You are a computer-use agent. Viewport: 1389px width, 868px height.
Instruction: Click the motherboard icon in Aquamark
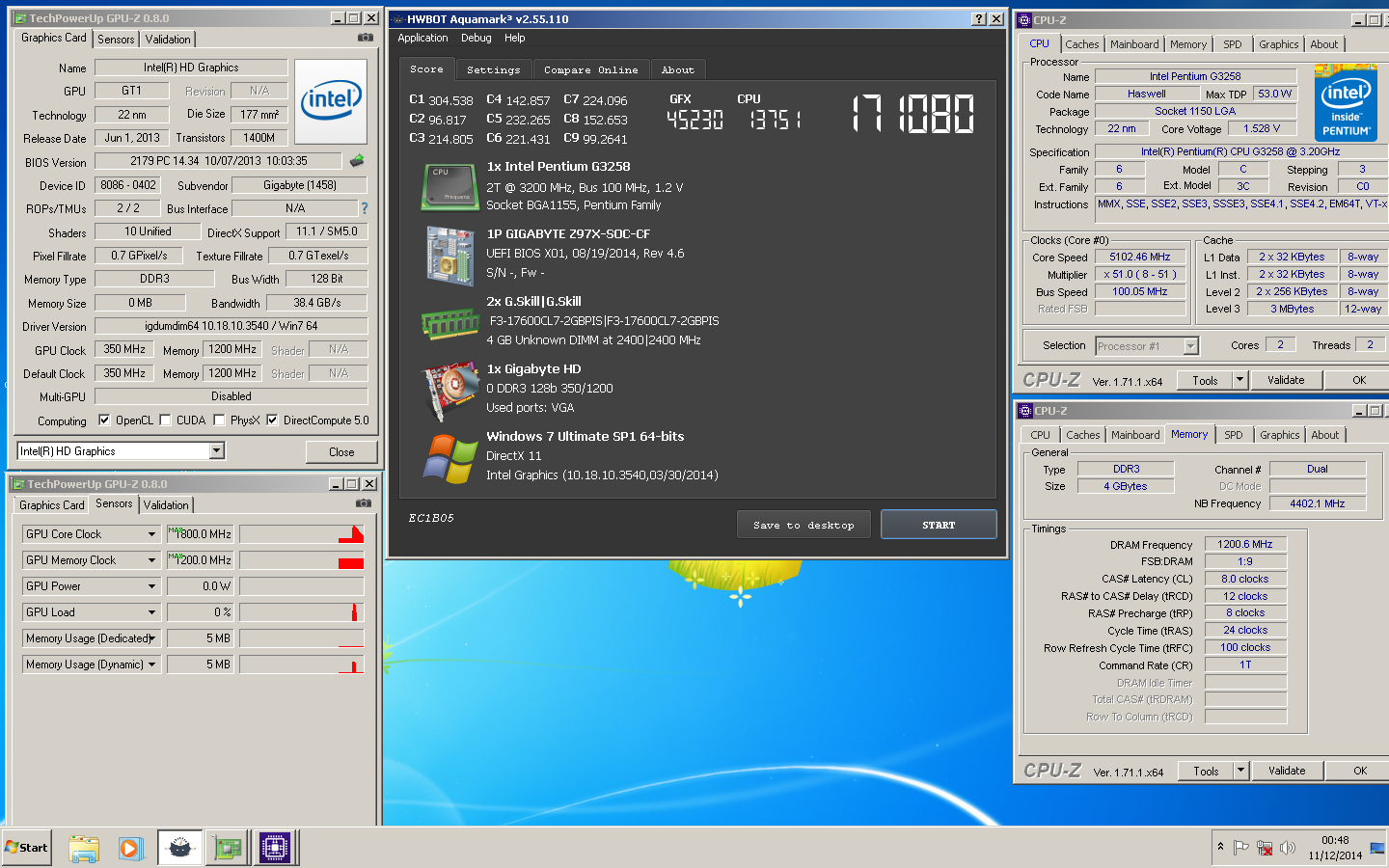(449, 256)
